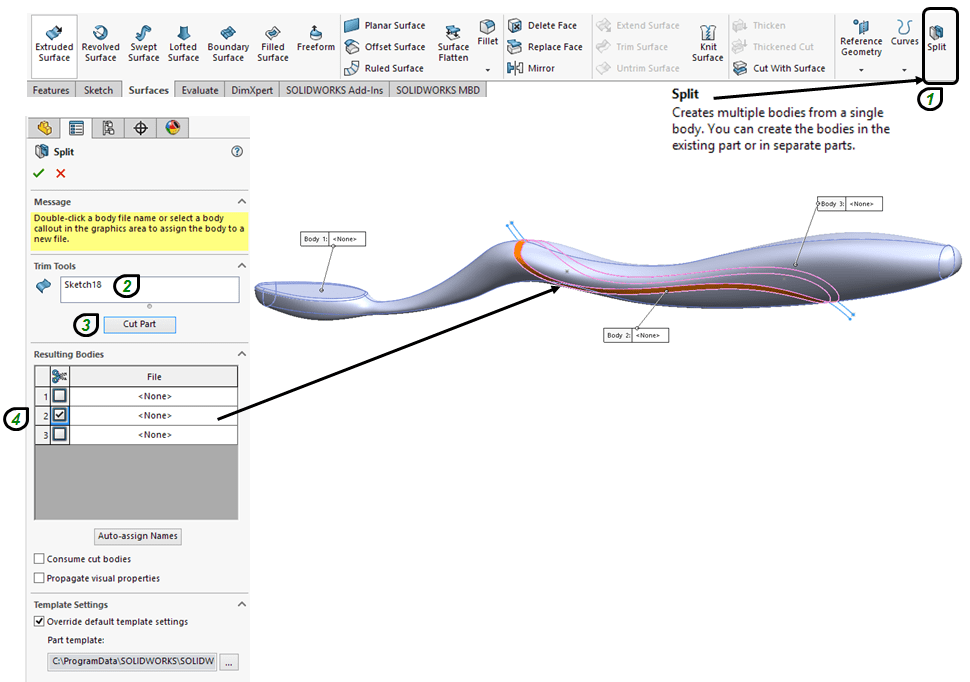The width and height of the screenshot is (970, 682).
Task: Select the Surface Flatten tool
Action: click(453, 44)
